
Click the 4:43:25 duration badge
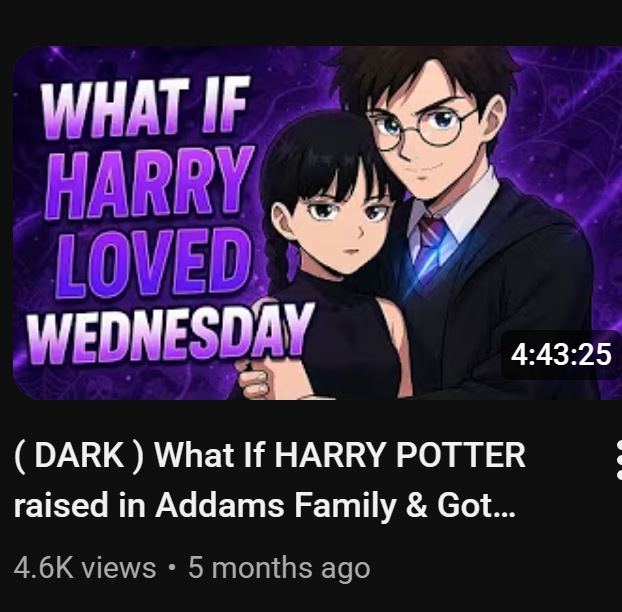click(561, 354)
